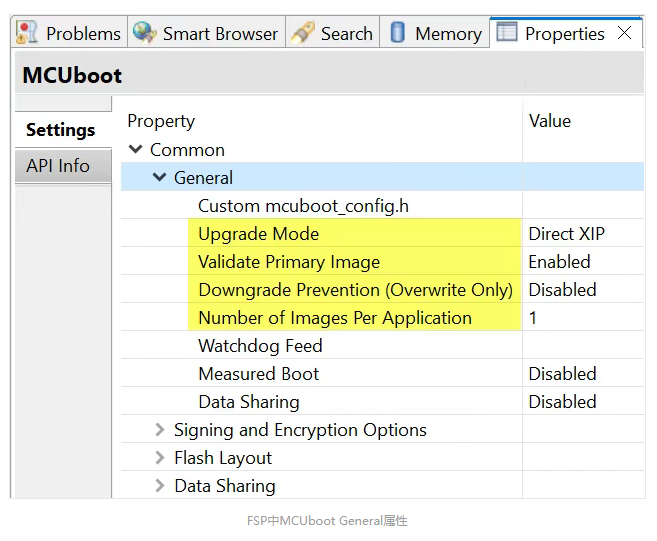Open the Data Sharing Disabled value
Image resolution: width=657 pixels, height=541 pixels.
tap(583, 402)
